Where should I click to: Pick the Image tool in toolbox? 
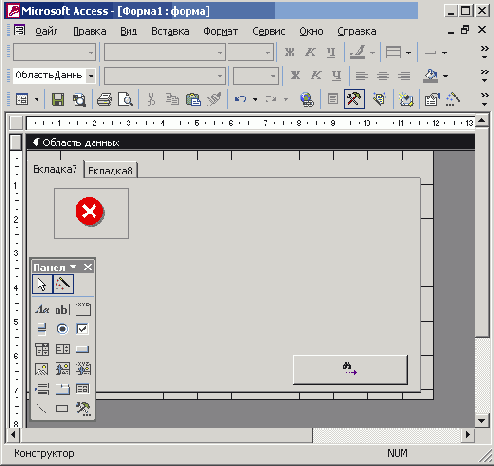click(42, 369)
